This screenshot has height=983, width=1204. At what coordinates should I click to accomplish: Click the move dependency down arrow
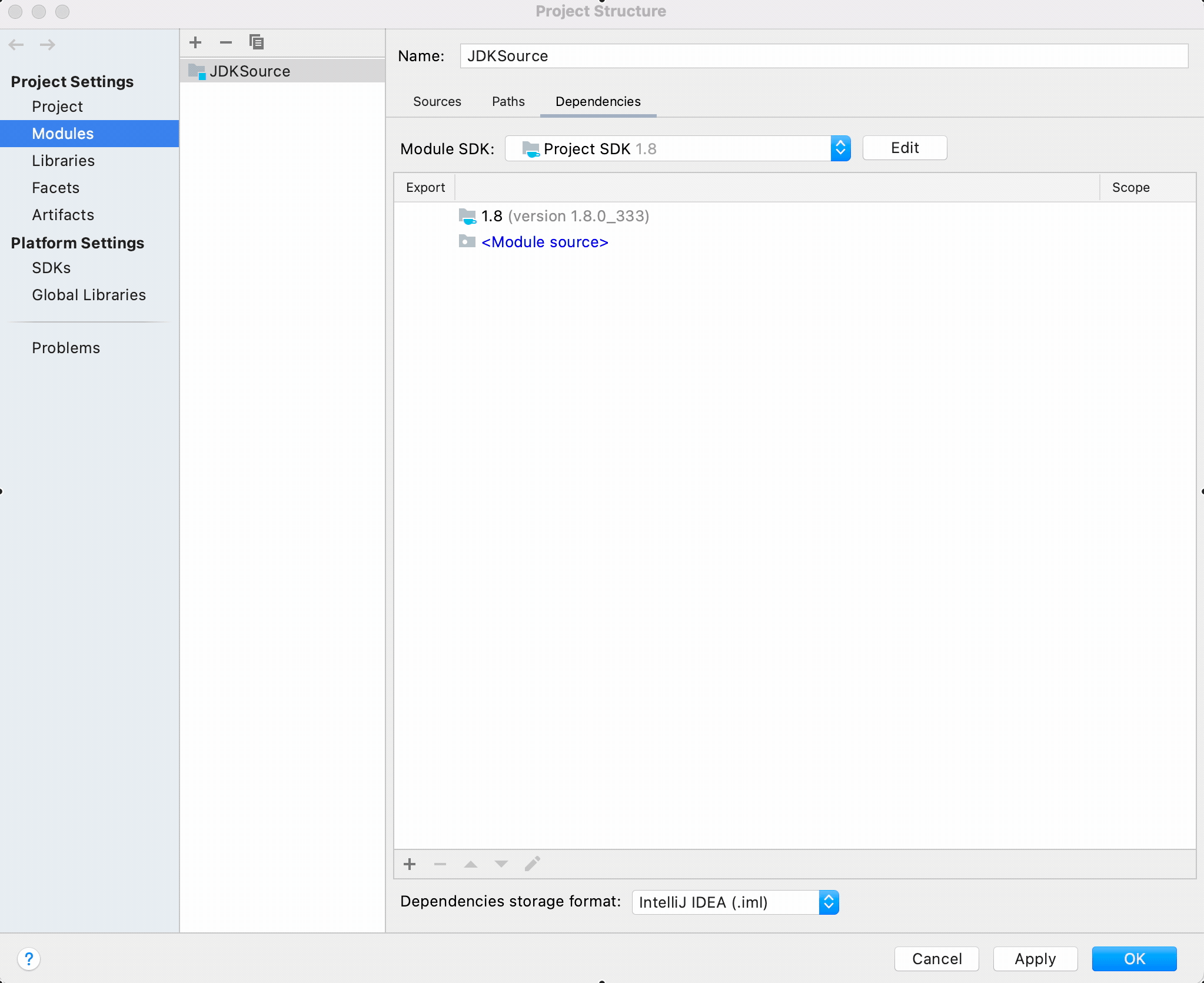coord(501,864)
